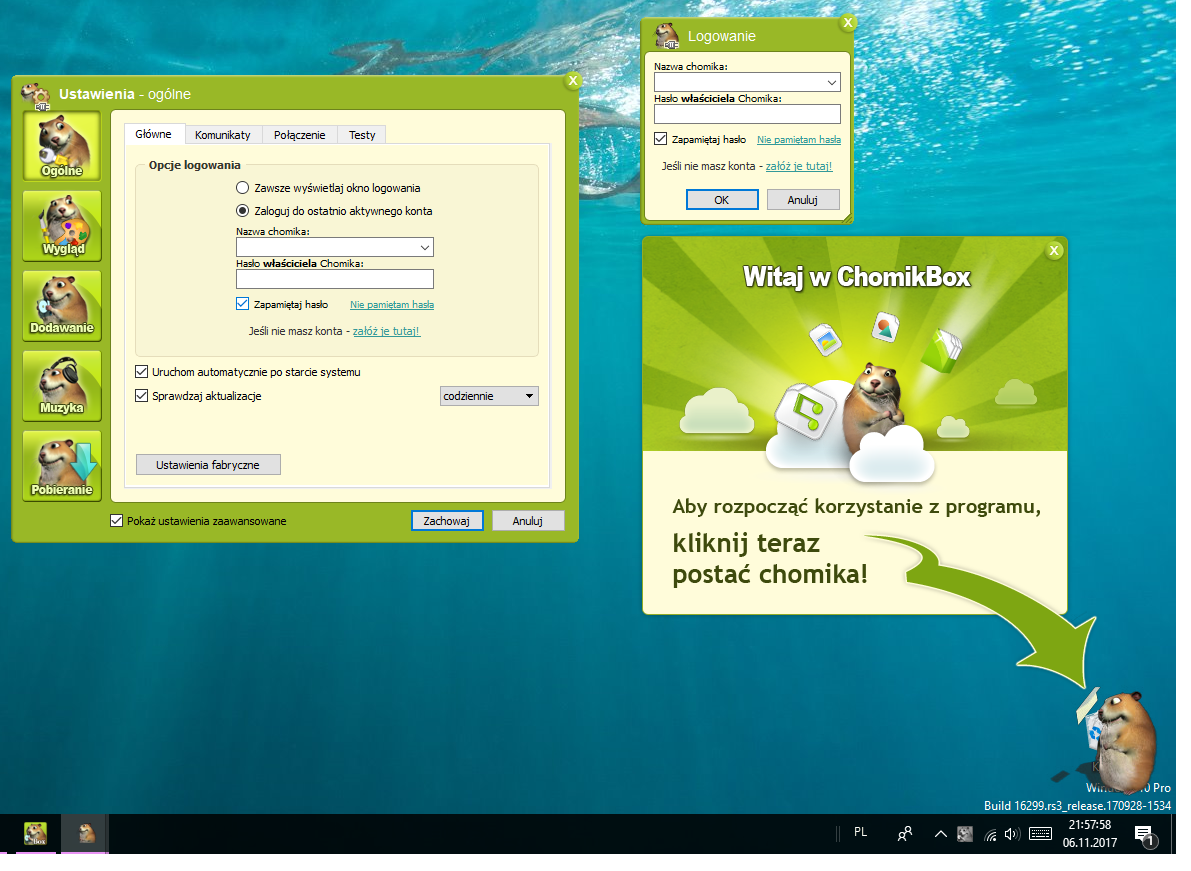The image size is (1191, 871).
Task: Open the Połączenie tab
Action: click(x=299, y=135)
